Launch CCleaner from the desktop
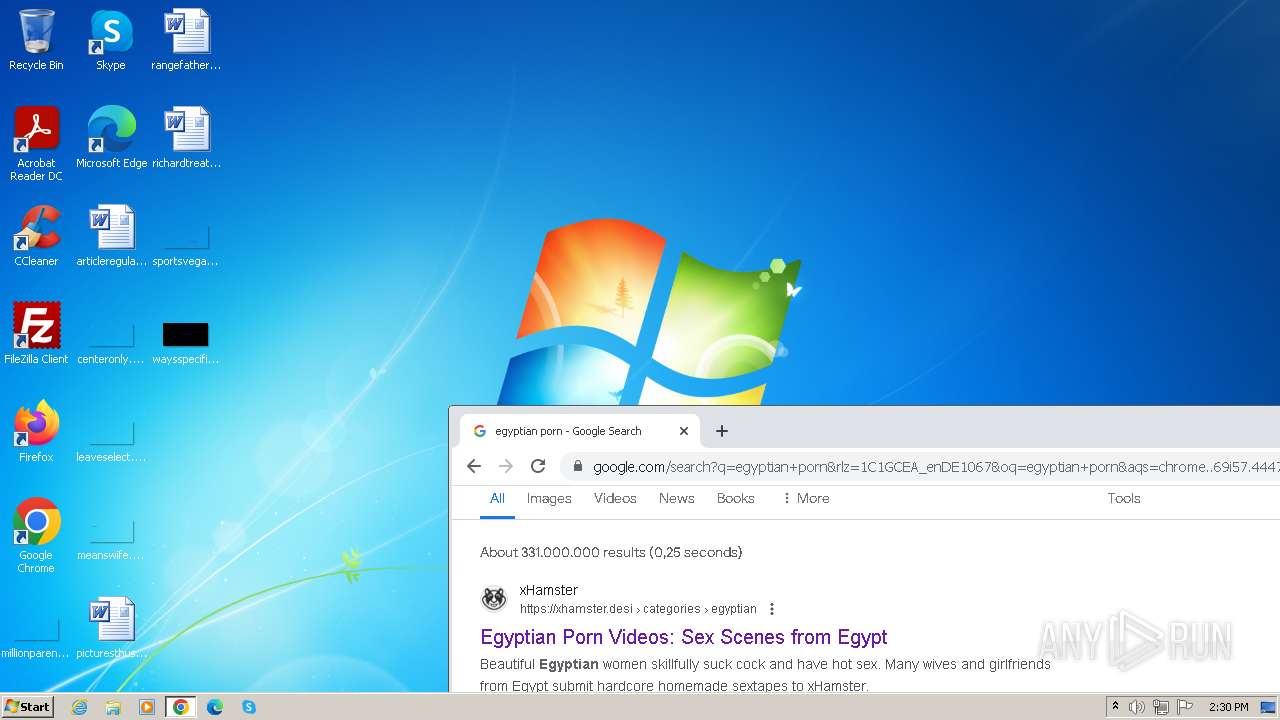 point(36,236)
